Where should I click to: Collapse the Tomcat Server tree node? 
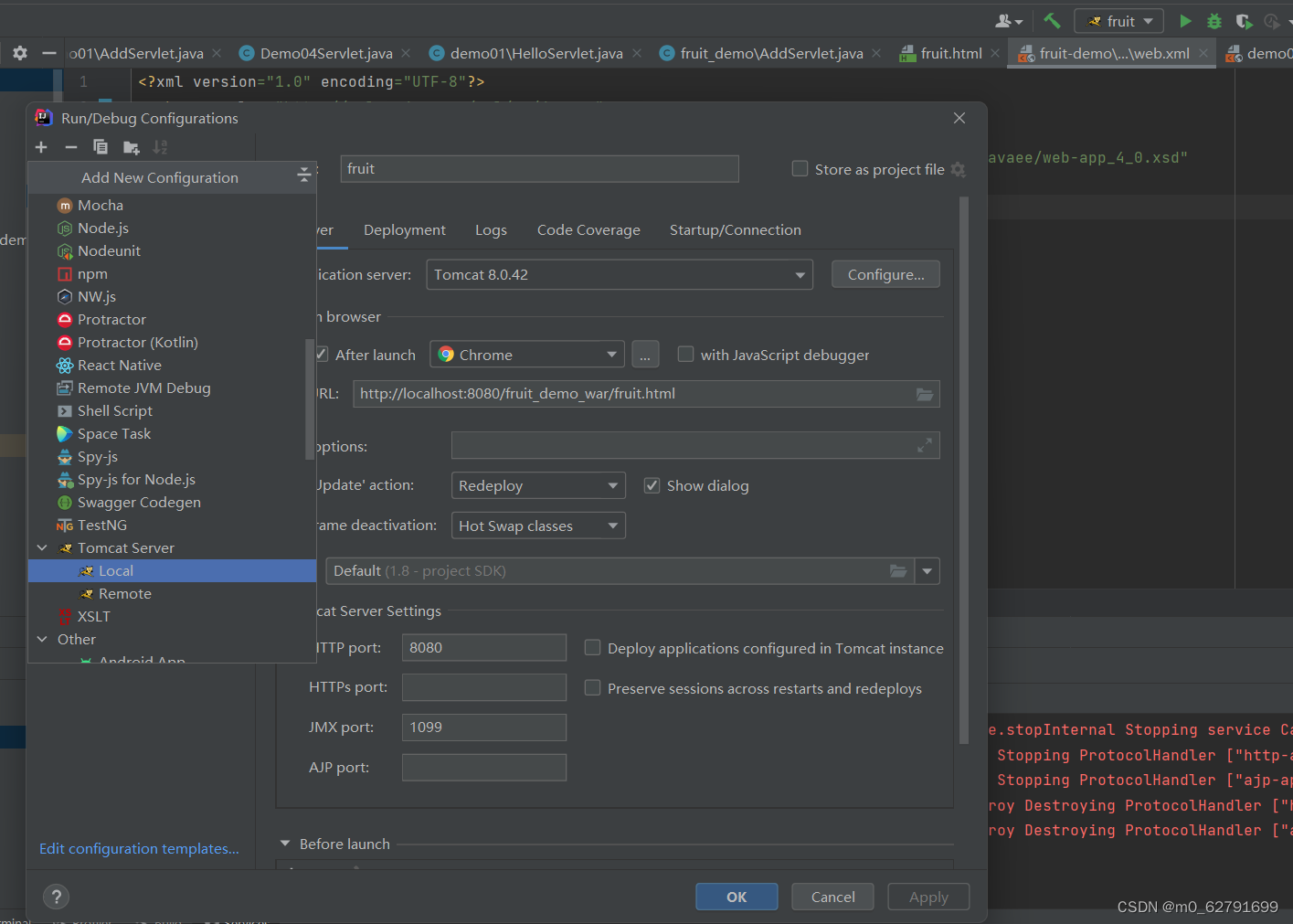(42, 547)
